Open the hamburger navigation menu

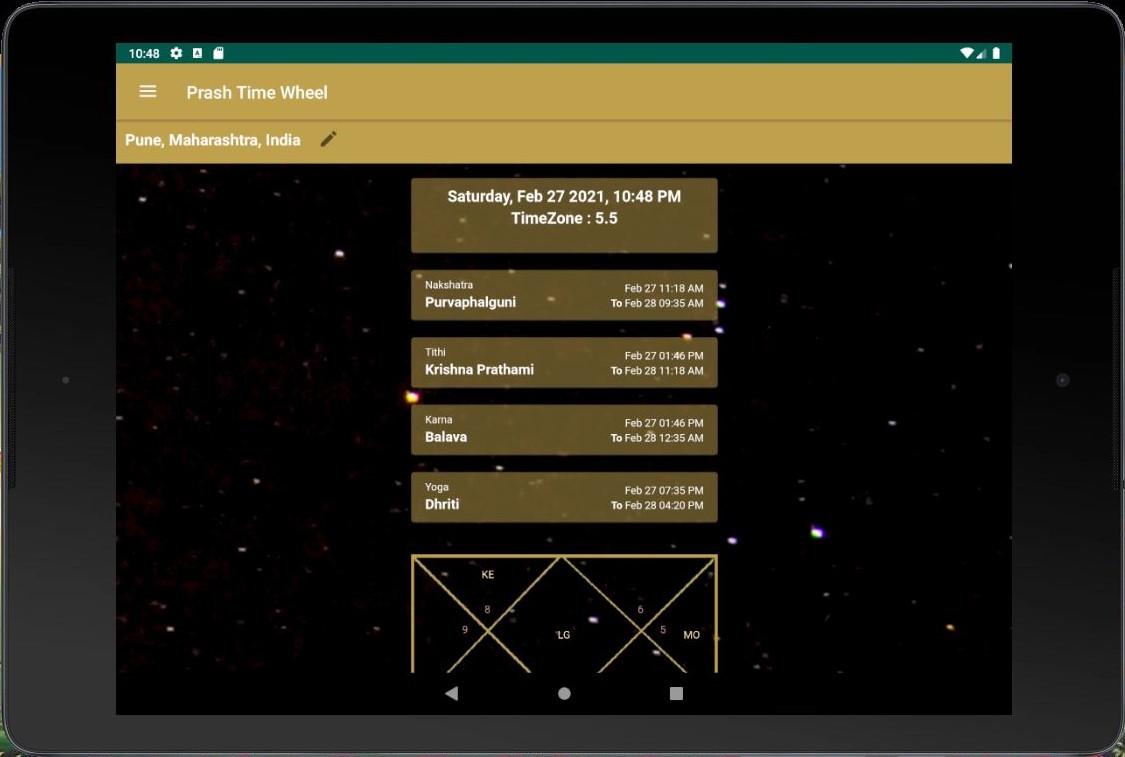pos(148,92)
